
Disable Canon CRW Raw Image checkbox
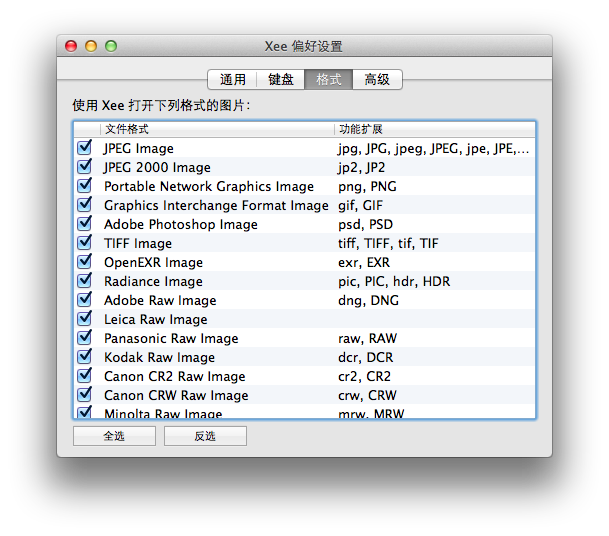[x=84, y=395]
